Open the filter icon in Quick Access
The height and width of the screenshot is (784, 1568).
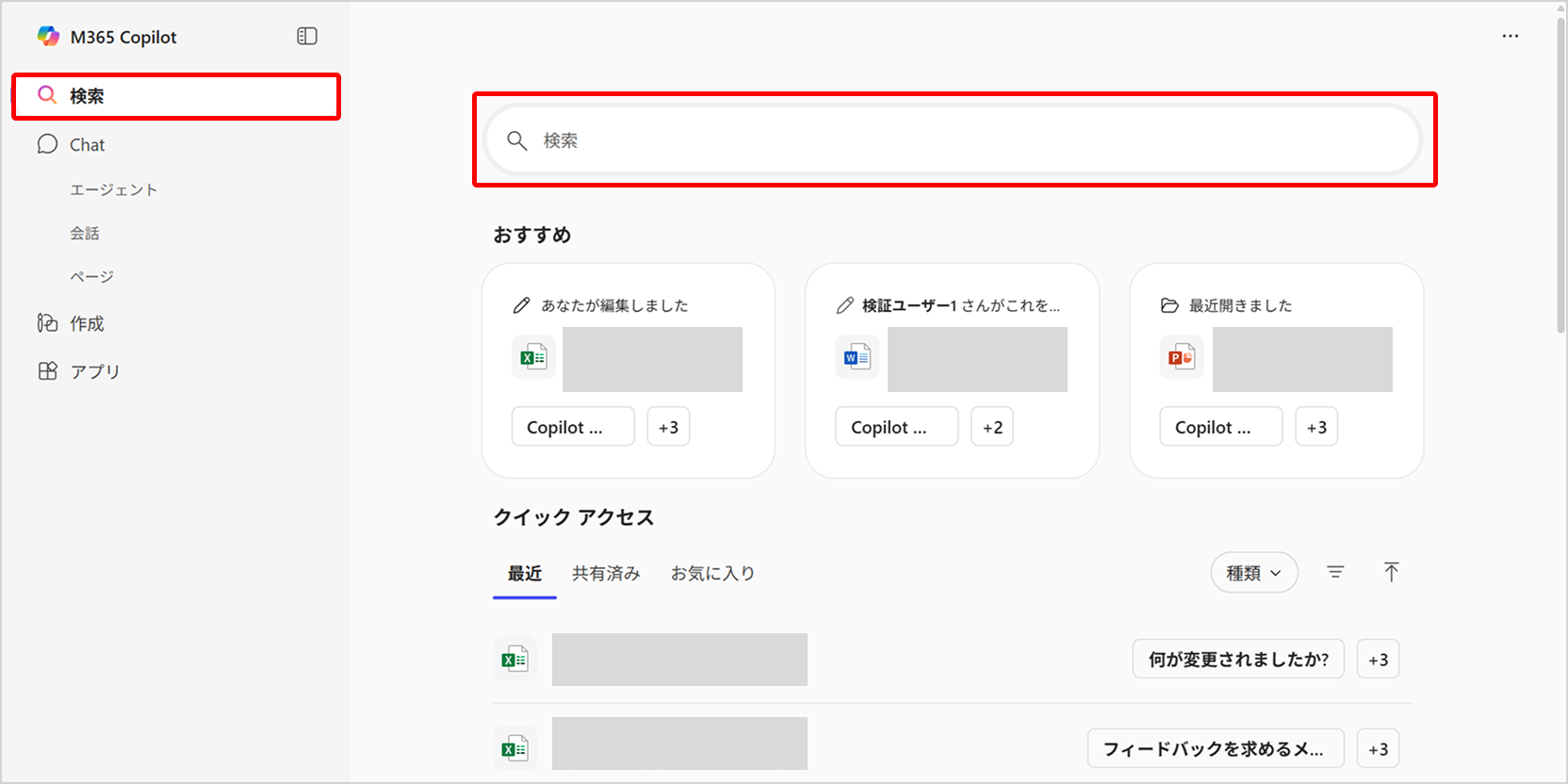[x=1334, y=572]
